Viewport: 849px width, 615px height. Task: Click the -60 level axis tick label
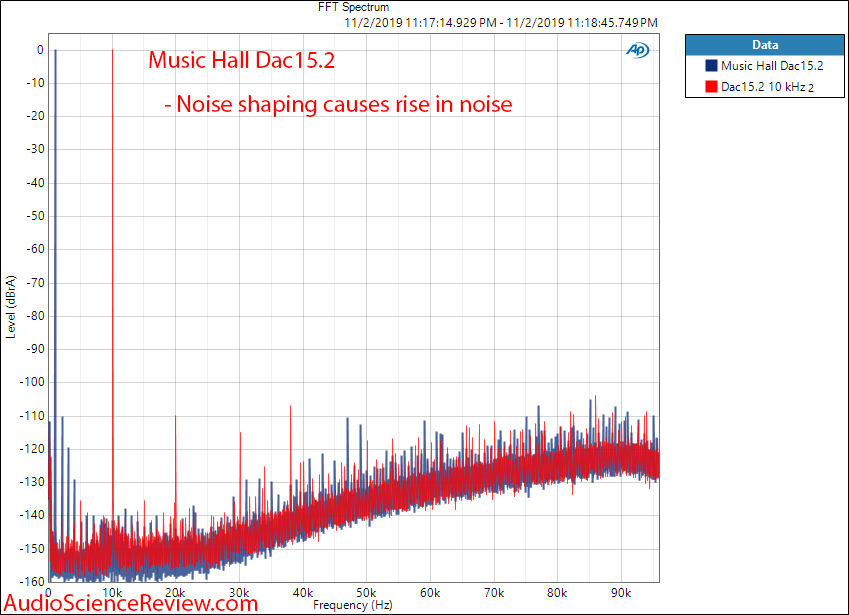click(35, 249)
